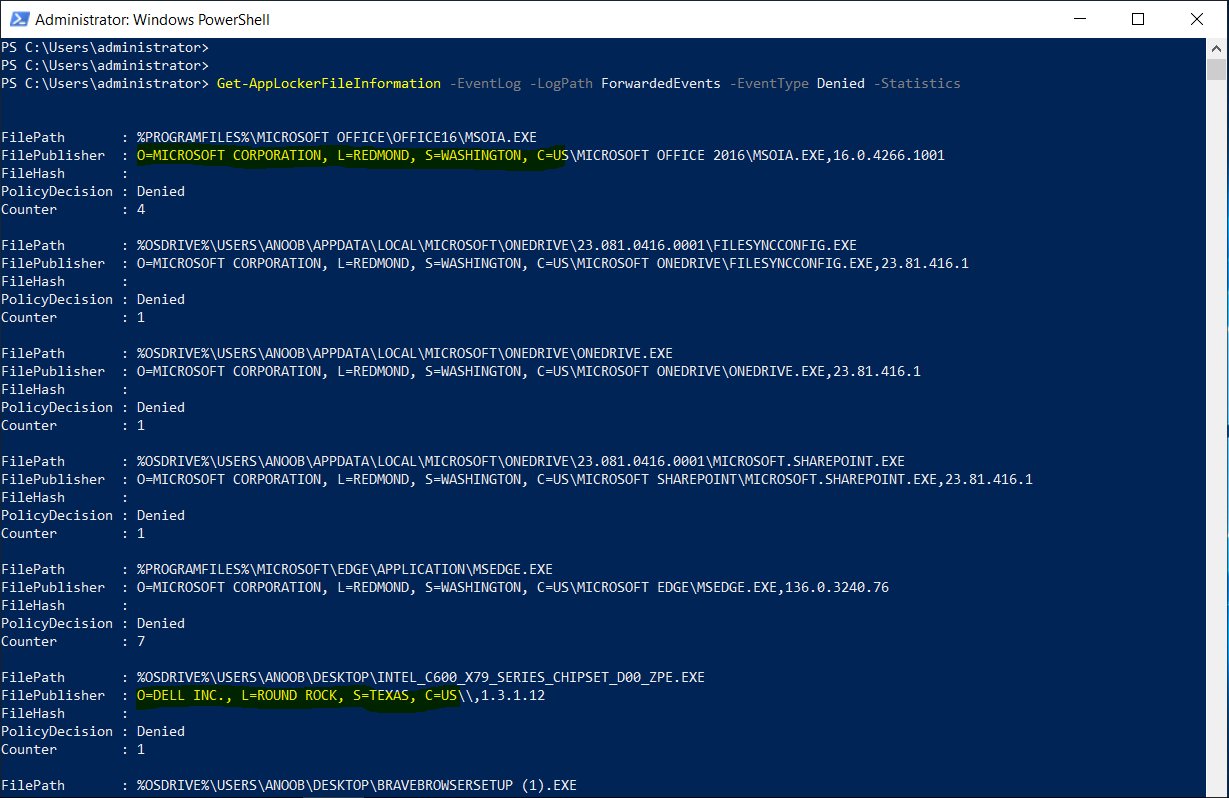
Task: Click highlighted Dell Inc. publisher text
Action: tap(297, 695)
